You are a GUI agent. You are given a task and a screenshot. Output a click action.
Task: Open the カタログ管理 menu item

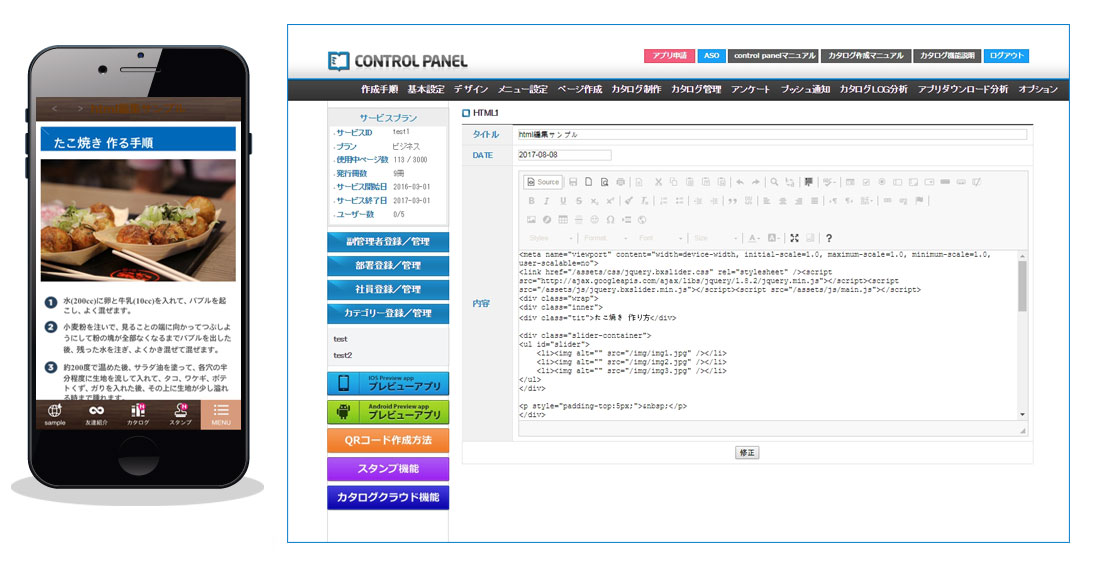696,90
